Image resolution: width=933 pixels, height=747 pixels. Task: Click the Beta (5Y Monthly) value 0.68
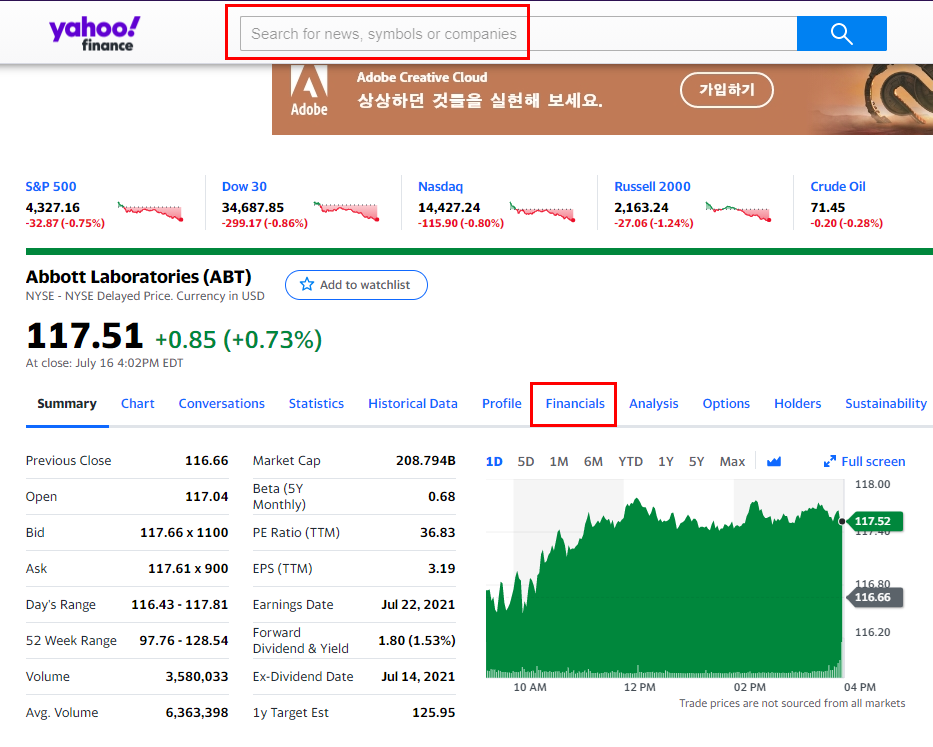point(442,496)
